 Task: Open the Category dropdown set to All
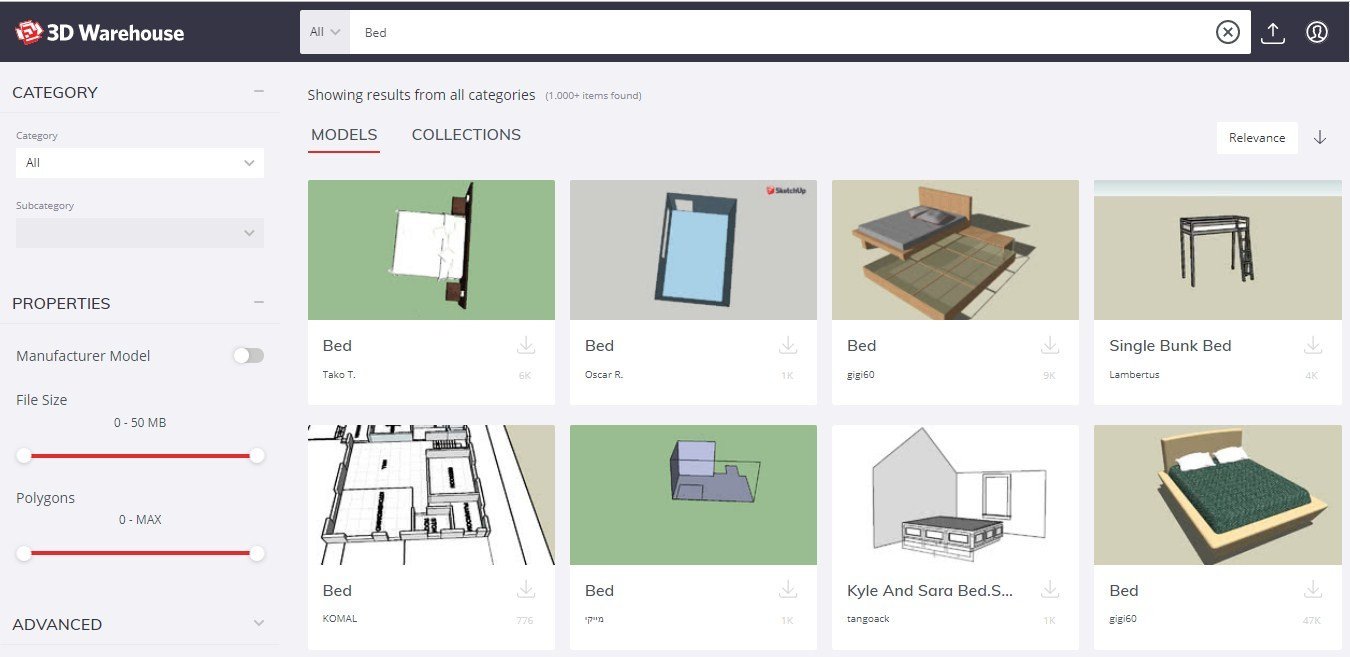click(x=140, y=163)
